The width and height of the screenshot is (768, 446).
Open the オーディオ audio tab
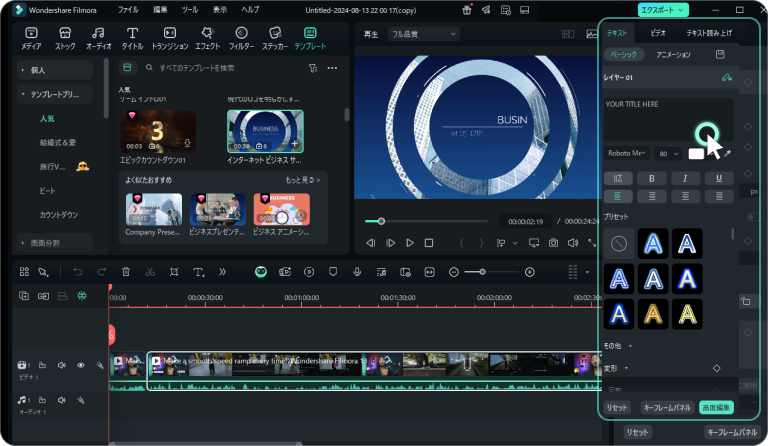[98, 38]
